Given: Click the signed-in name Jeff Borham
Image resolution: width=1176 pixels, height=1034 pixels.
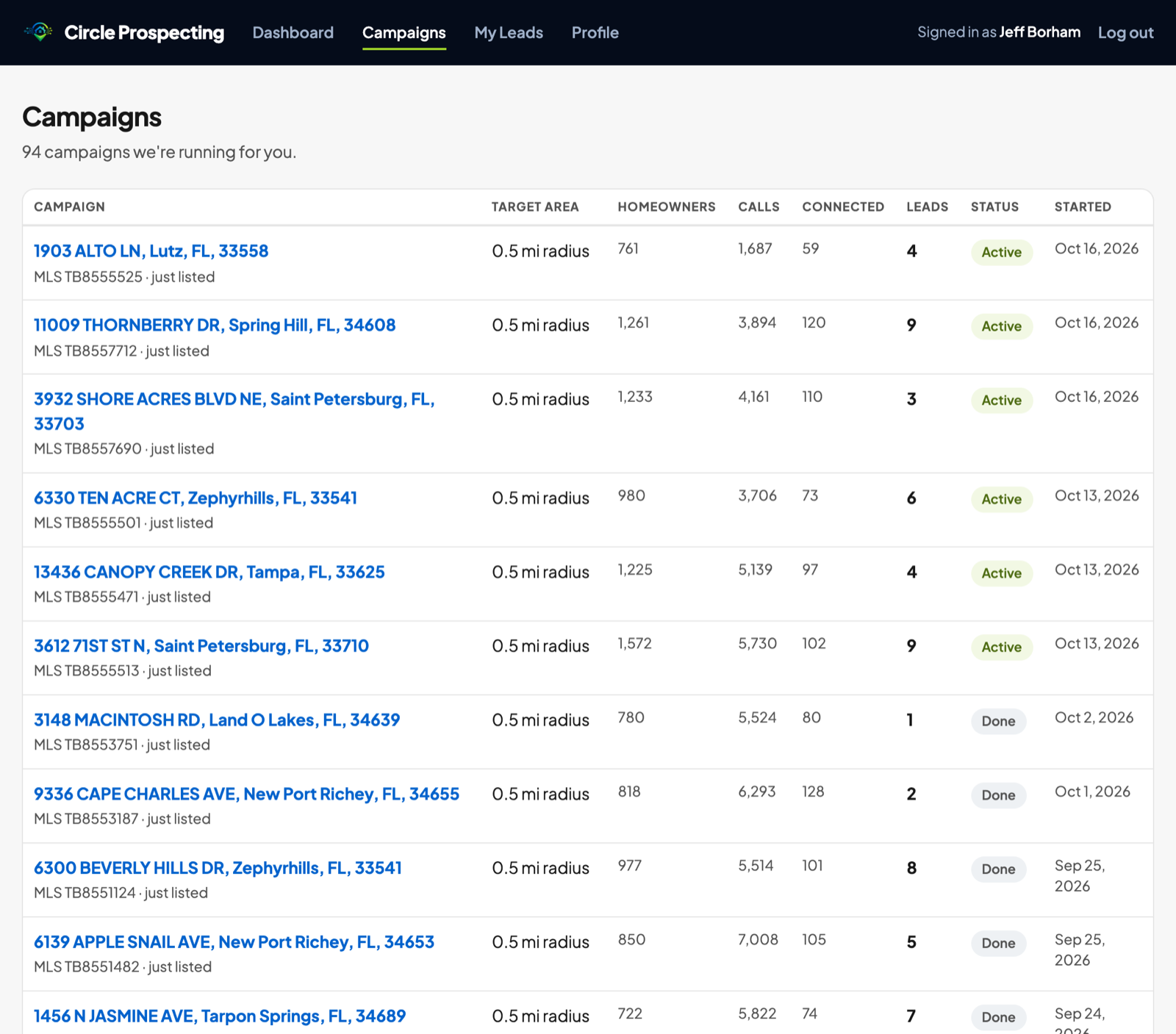Looking at the screenshot, I should [1039, 32].
